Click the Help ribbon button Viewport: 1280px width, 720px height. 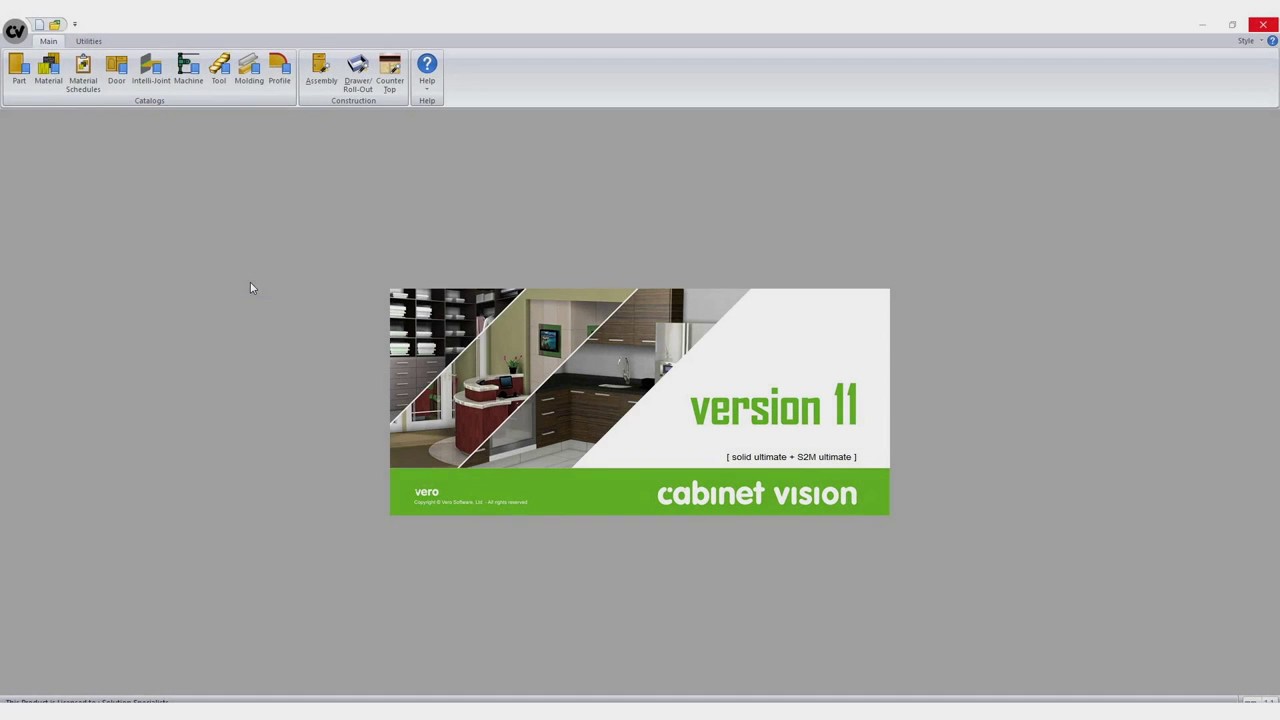pyautogui.click(x=427, y=72)
